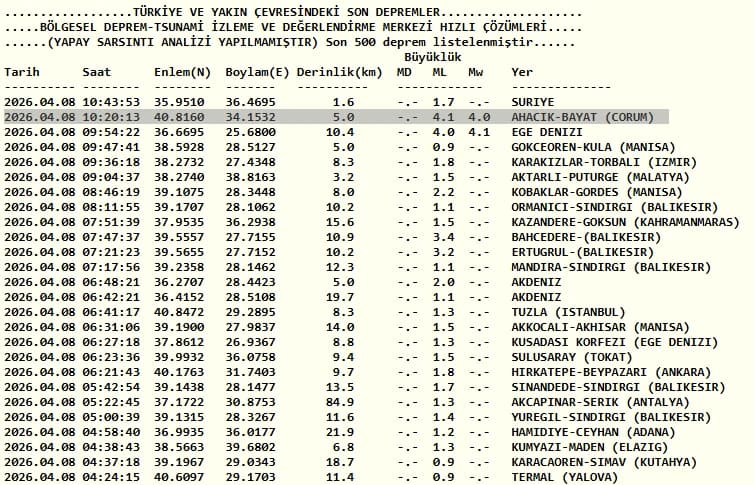Click the BAHCEDERE-(BALIKESIR) 3.4 magnitude value
The image size is (754, 485).
[x=443, y=237]
